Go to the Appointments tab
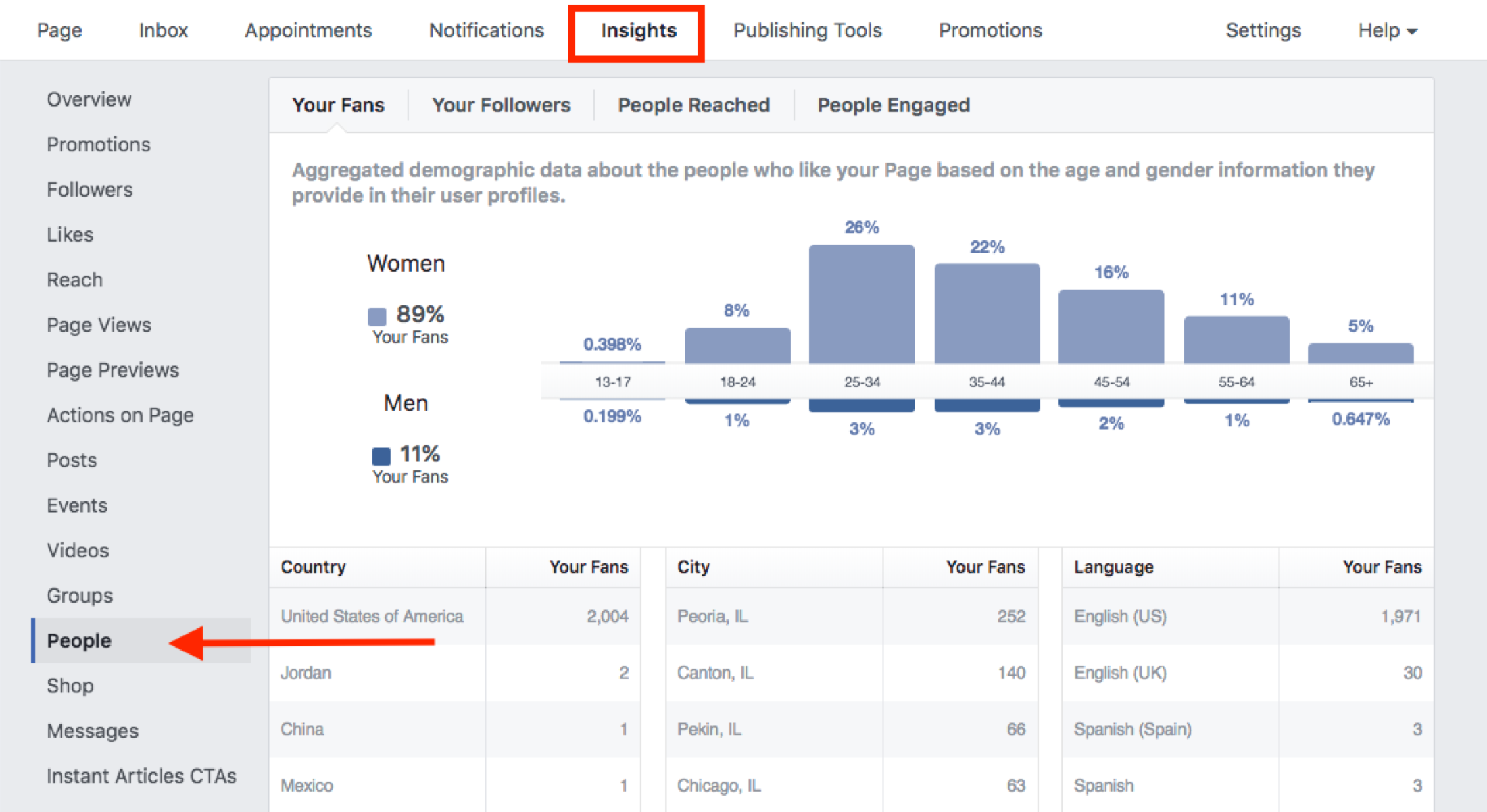 pyautogui.click(x=308, y=30)
